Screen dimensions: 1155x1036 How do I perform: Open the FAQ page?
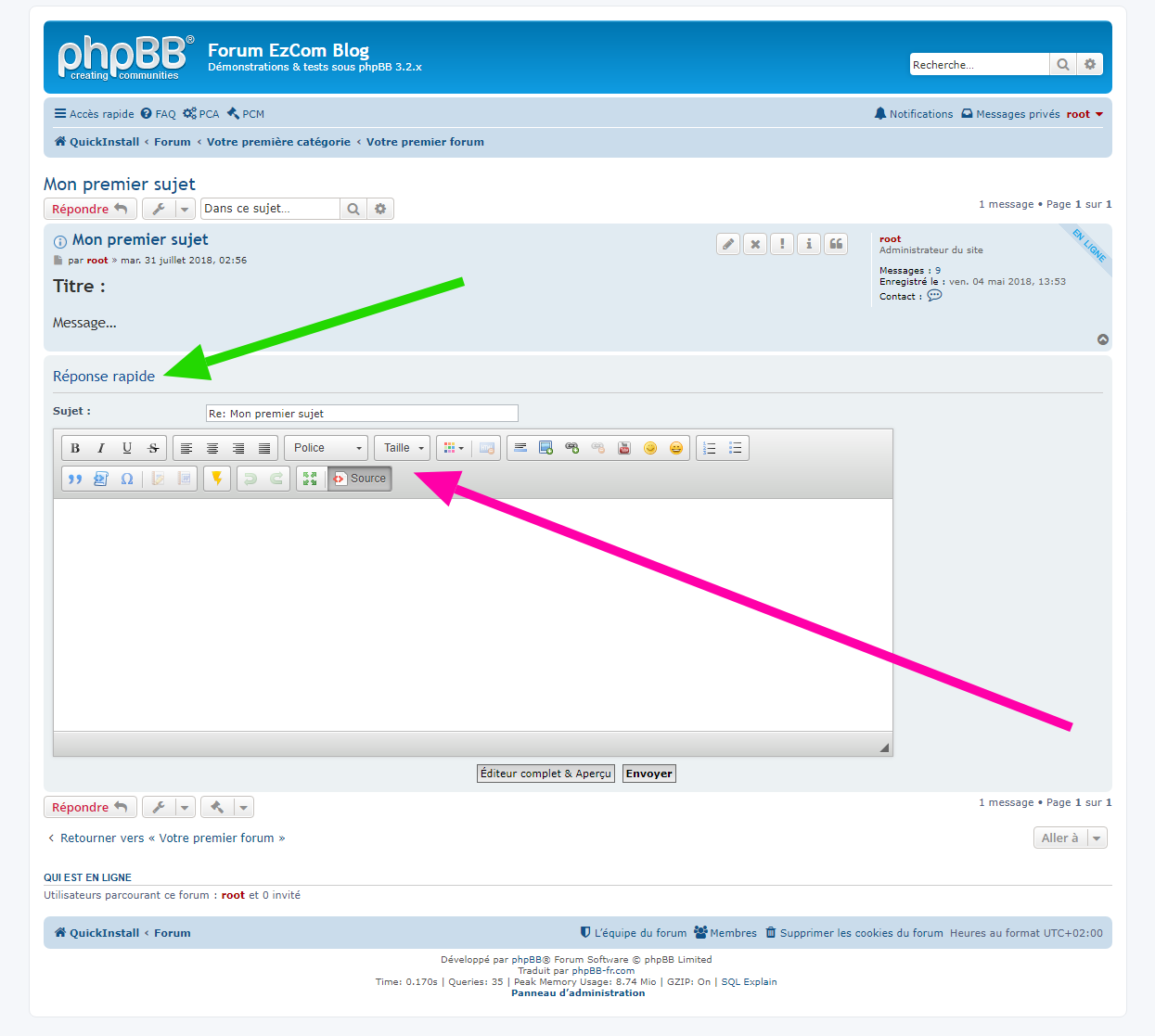159,114
